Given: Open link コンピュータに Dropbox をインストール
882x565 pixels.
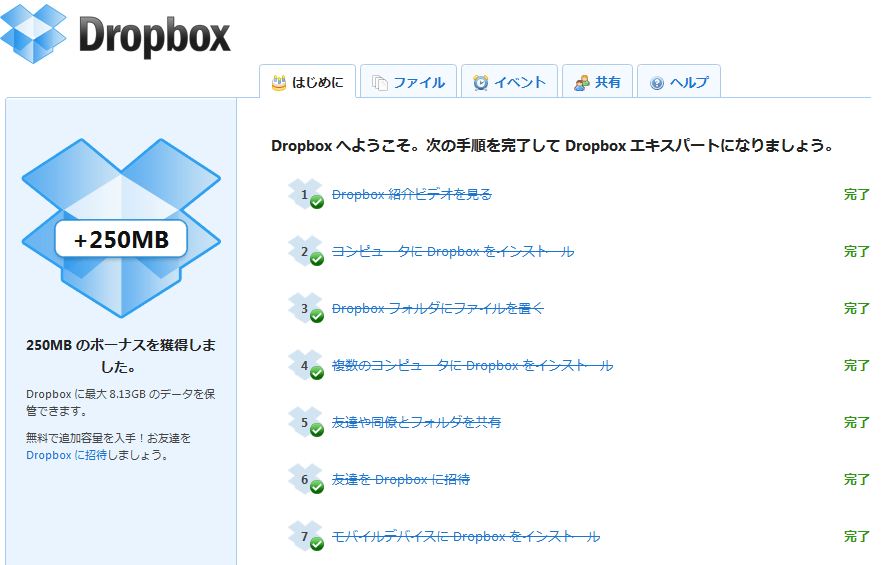Looking at the screenshot, I should click(x=453, y=251).
